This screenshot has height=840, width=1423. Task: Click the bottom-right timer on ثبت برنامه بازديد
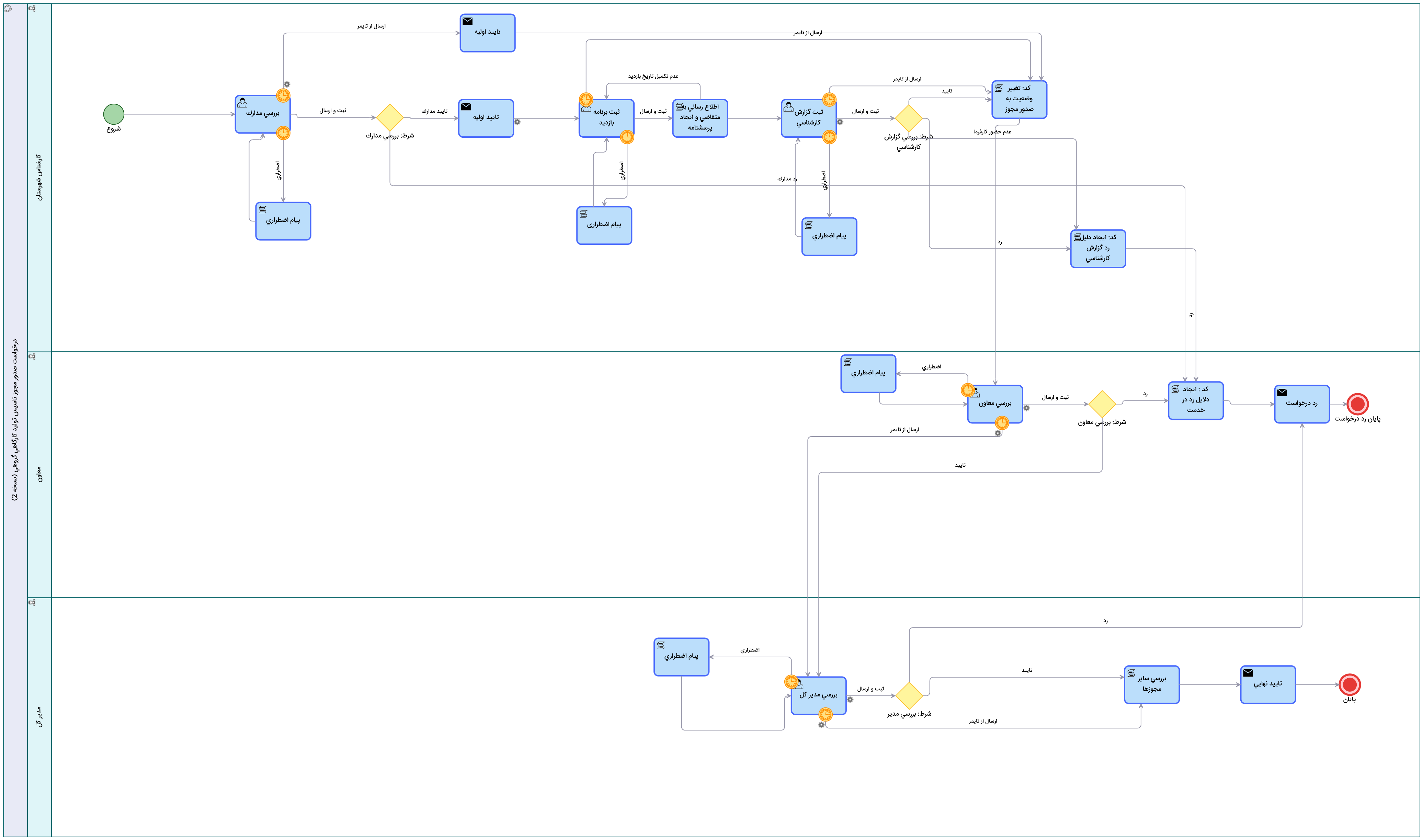coord(627,137)
